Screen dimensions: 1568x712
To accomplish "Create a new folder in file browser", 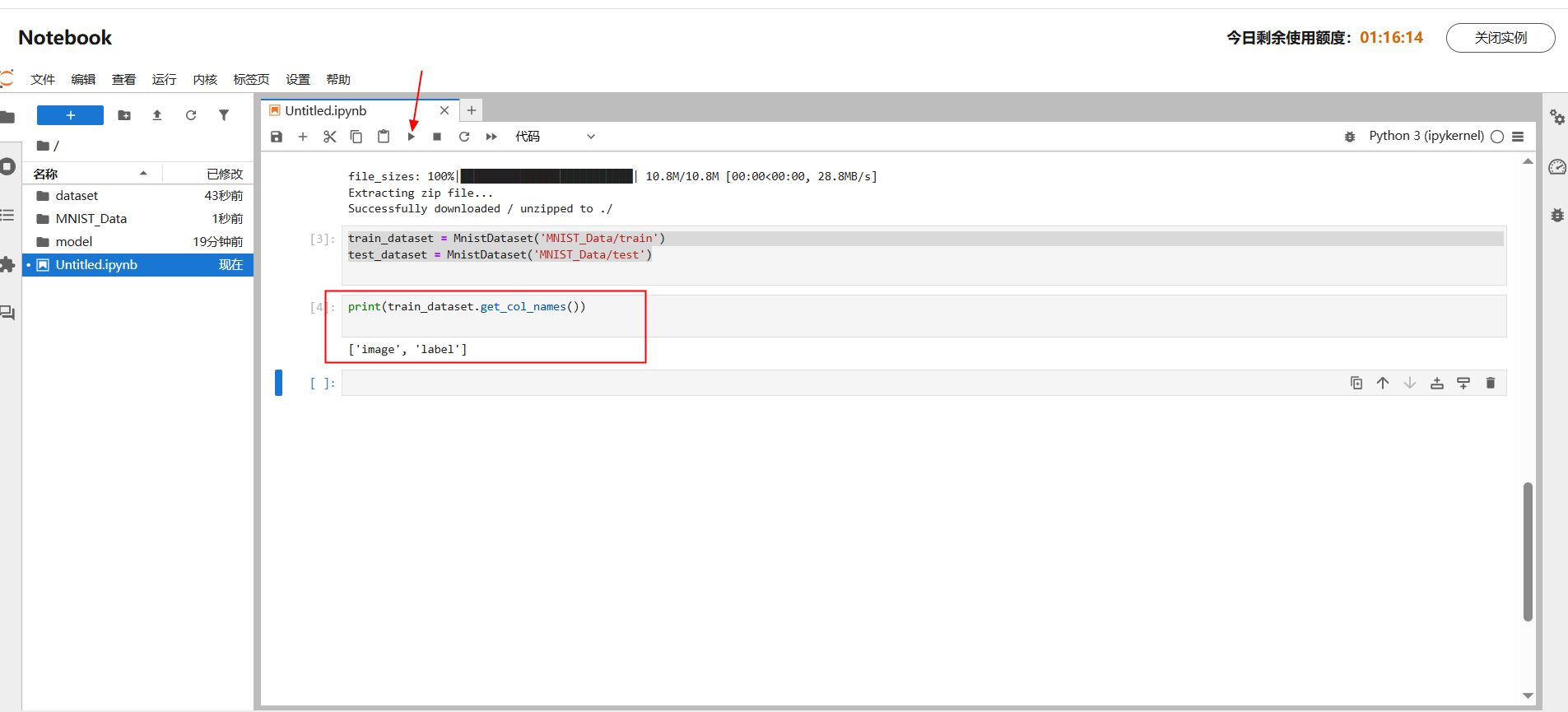I will tap(124, 115).
